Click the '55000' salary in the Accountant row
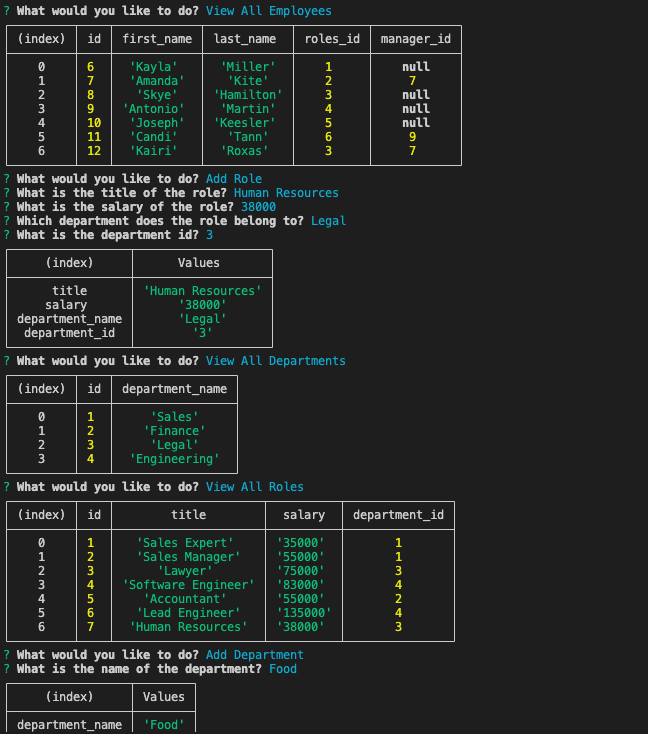Viewport: 648px width, 734px height. coord(301,599)
